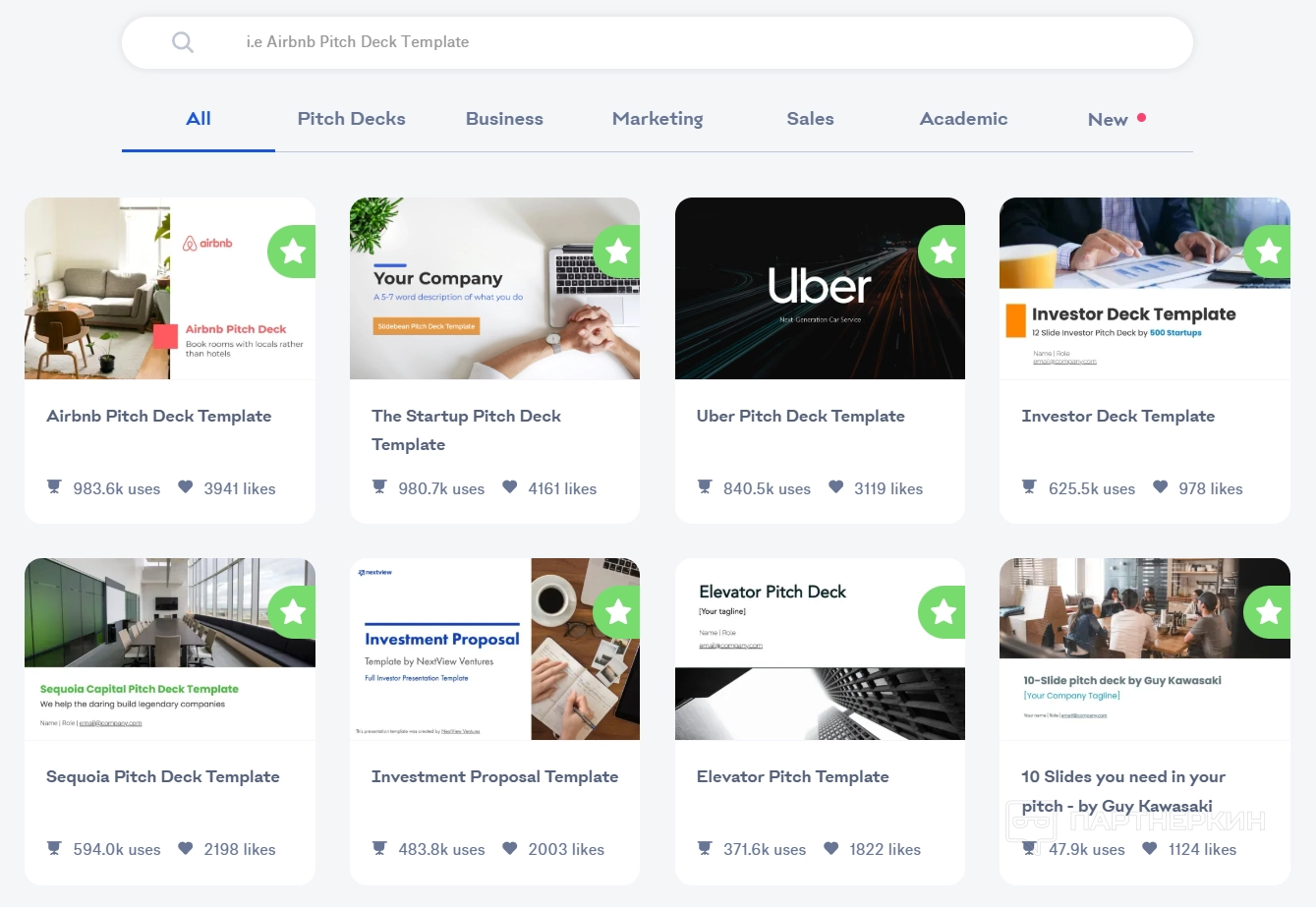Screen dimensions: 1316x907
Task: Click the green star on Elevator Pitch Deck card
Action: (x=943, y=612)
